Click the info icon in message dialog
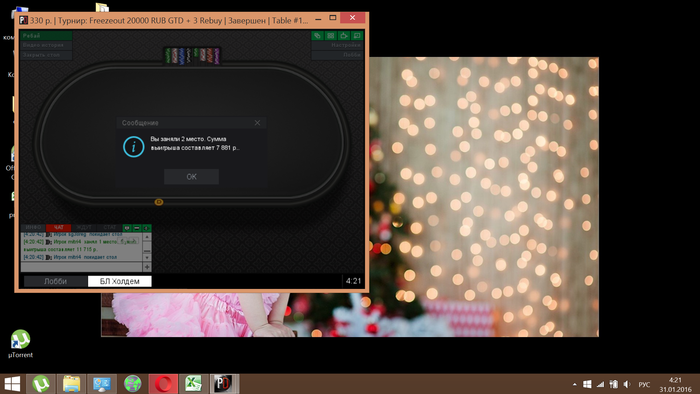 [133, 147]
